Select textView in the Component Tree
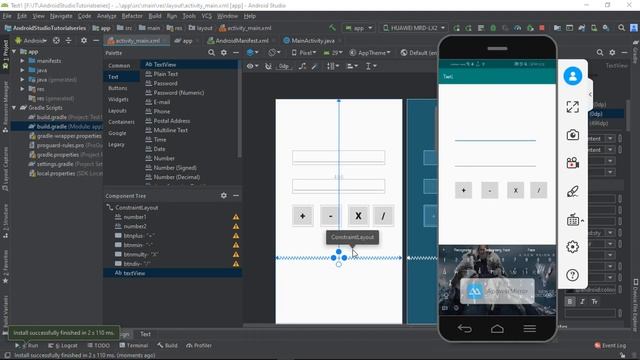The height and width of the screenshot is (360, 640). point(173,273)
